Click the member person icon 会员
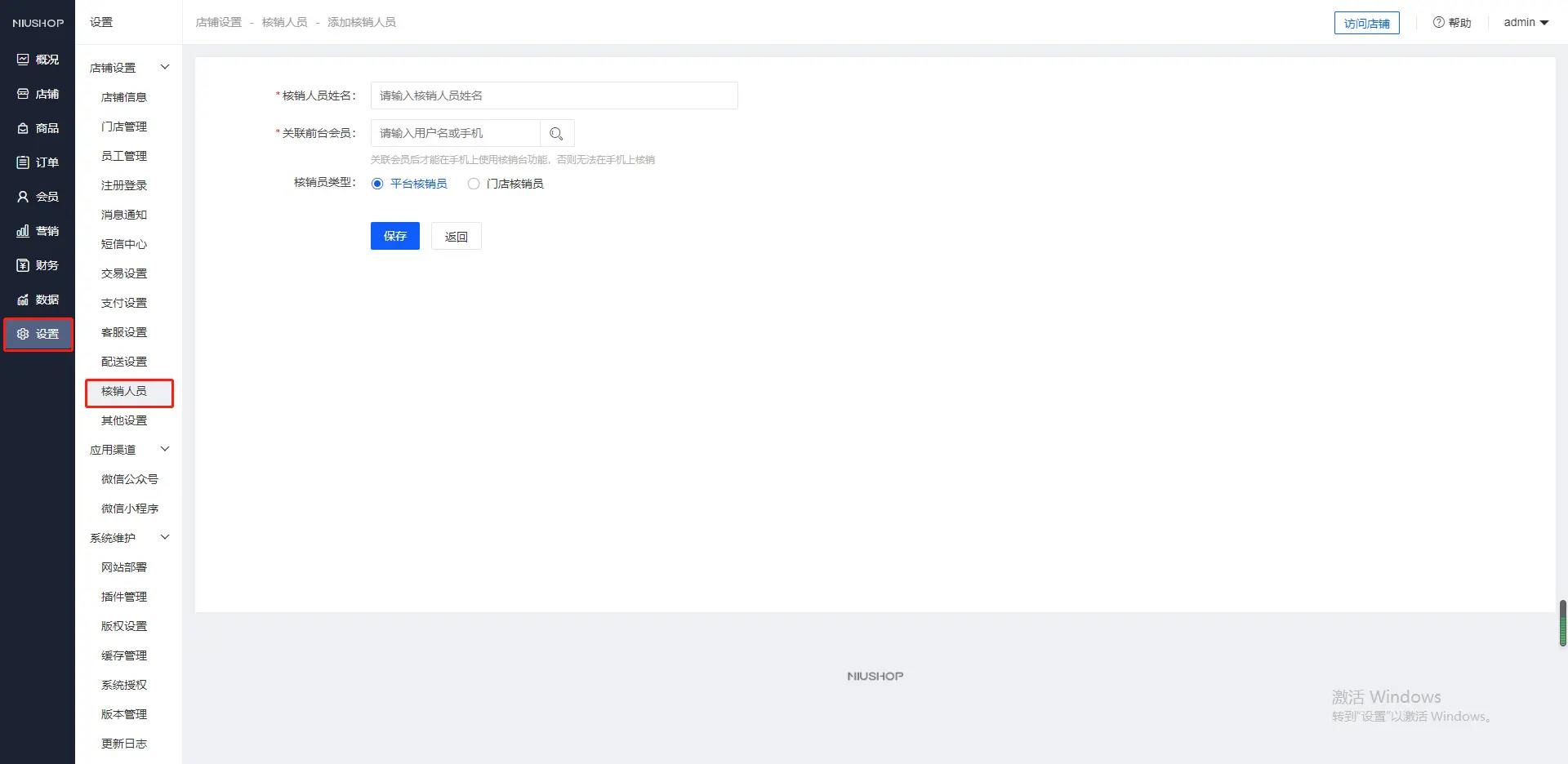The image size is (1568, 764). [23, 197]
